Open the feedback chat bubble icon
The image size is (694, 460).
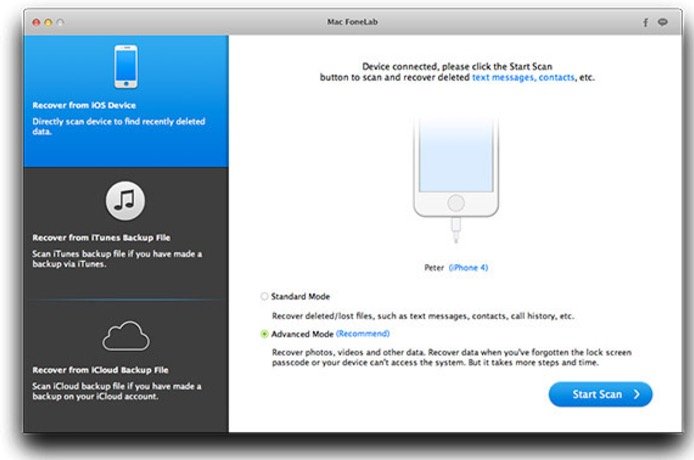[663, 22]
